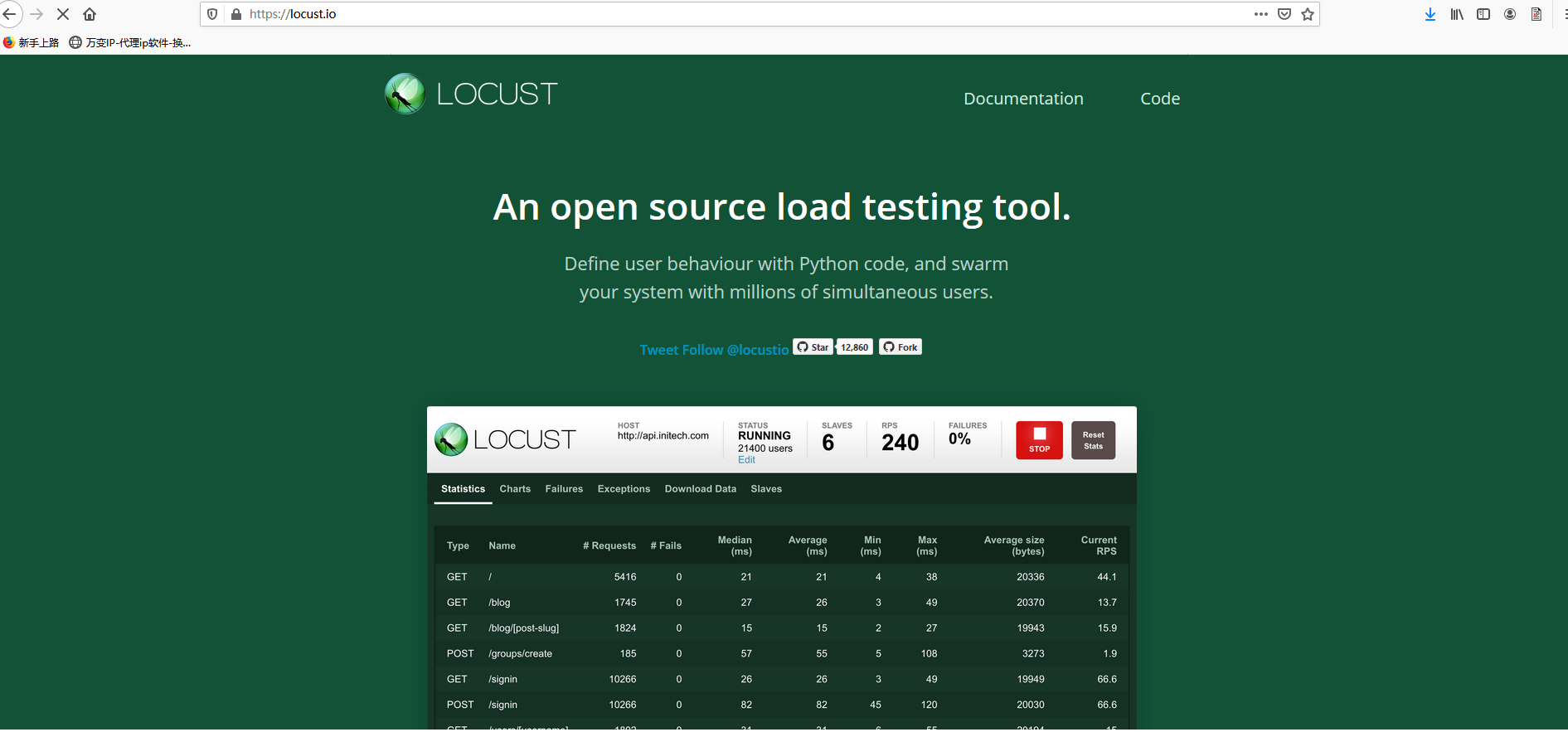Click the /blog/[post-slug] row name
The height and width of the screenshot is (732, 1568).
(523, 628)
